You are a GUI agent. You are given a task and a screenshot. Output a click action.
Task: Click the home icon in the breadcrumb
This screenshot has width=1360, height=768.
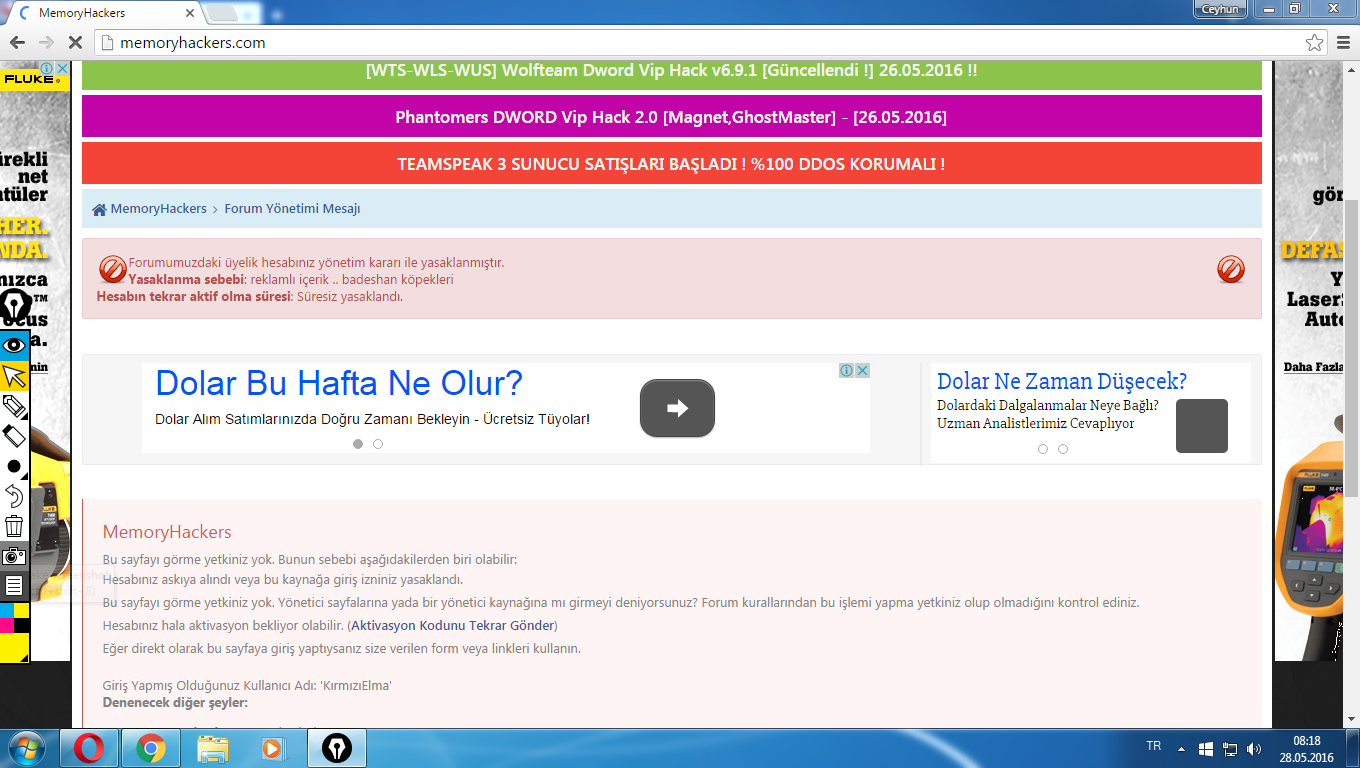[99, 209]
